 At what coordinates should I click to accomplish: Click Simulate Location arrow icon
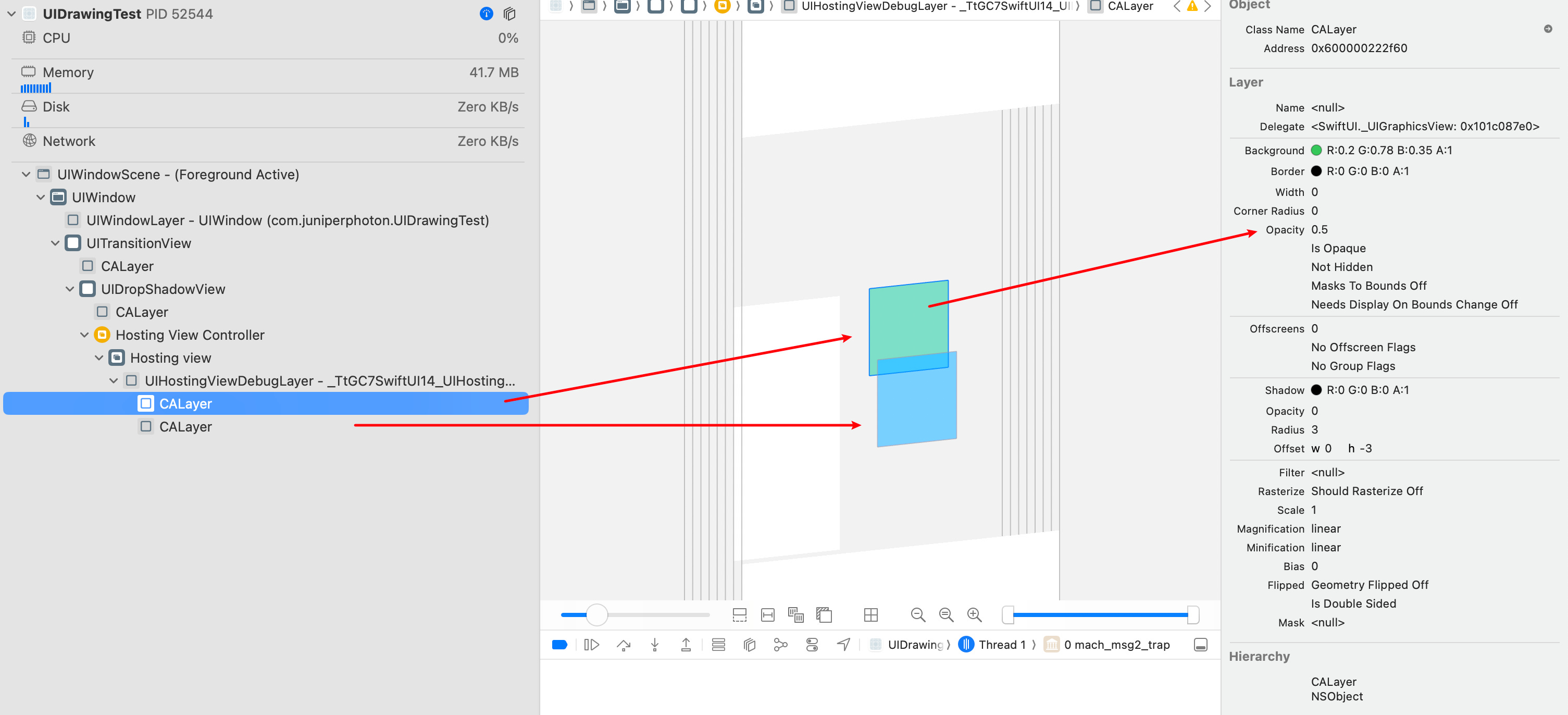[843, 644]
